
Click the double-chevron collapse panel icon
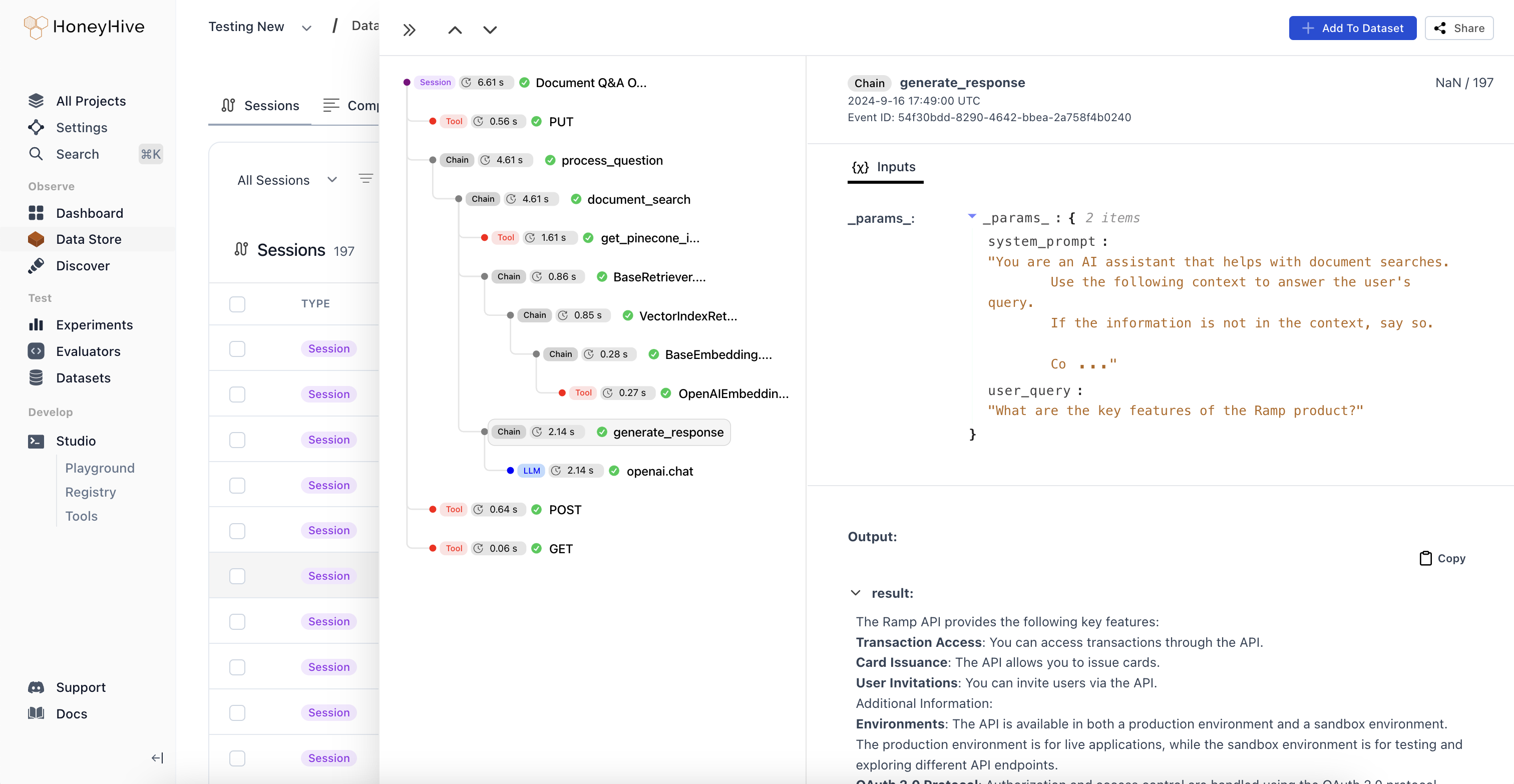(x=409, y=30)
